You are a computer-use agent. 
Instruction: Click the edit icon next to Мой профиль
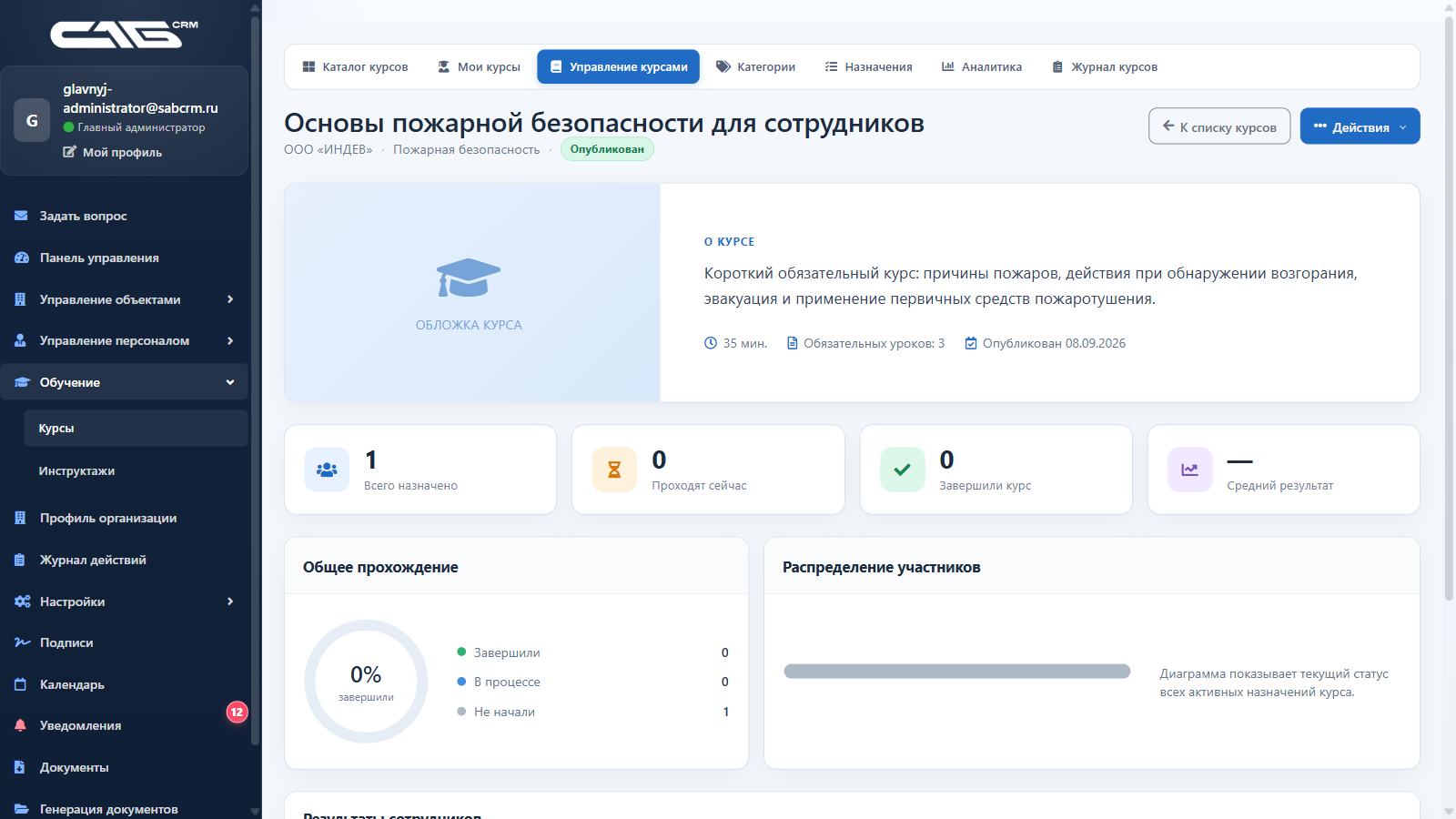point(69,152)
